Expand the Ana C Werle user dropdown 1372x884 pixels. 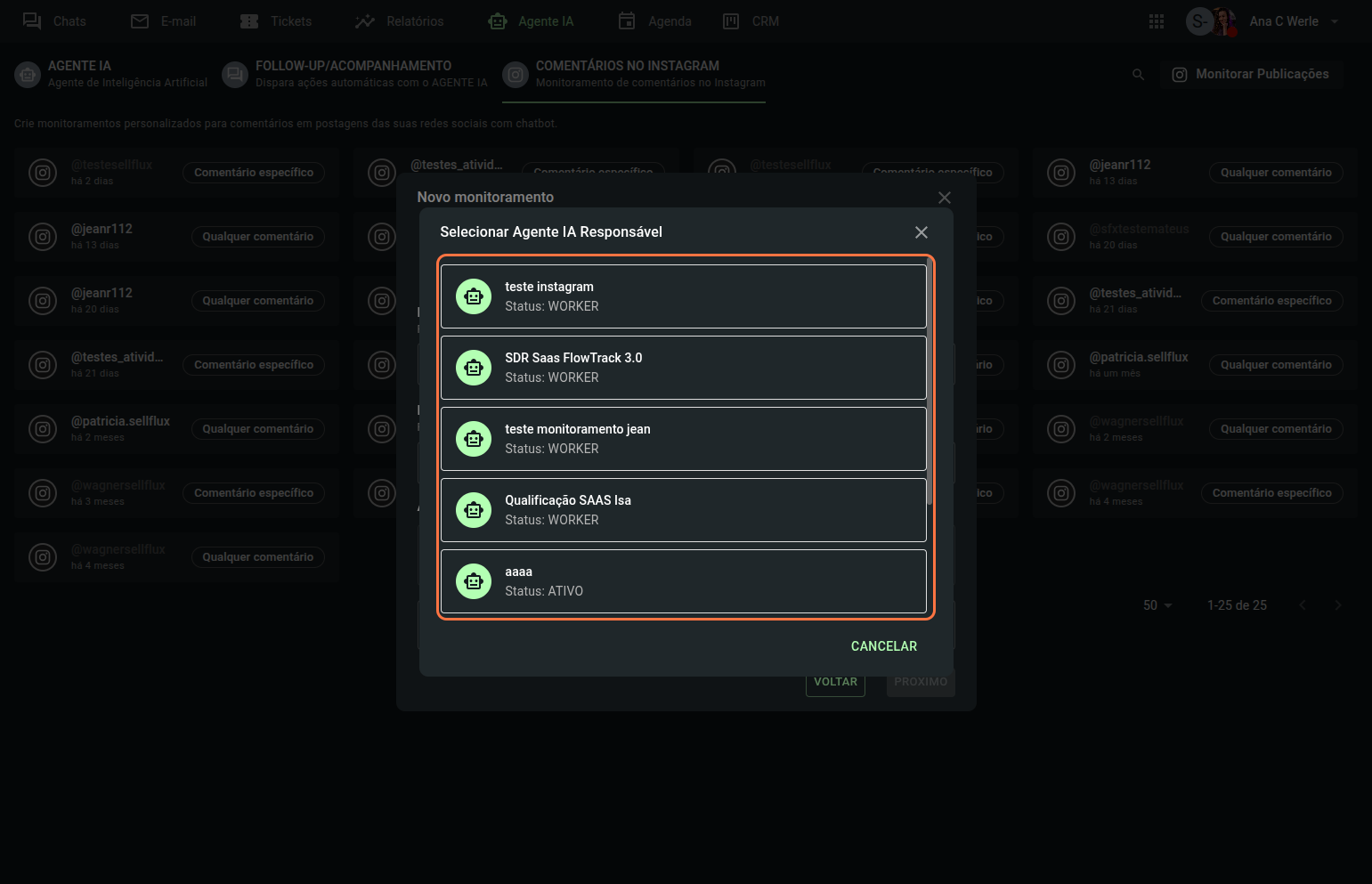pos(1335,21)
